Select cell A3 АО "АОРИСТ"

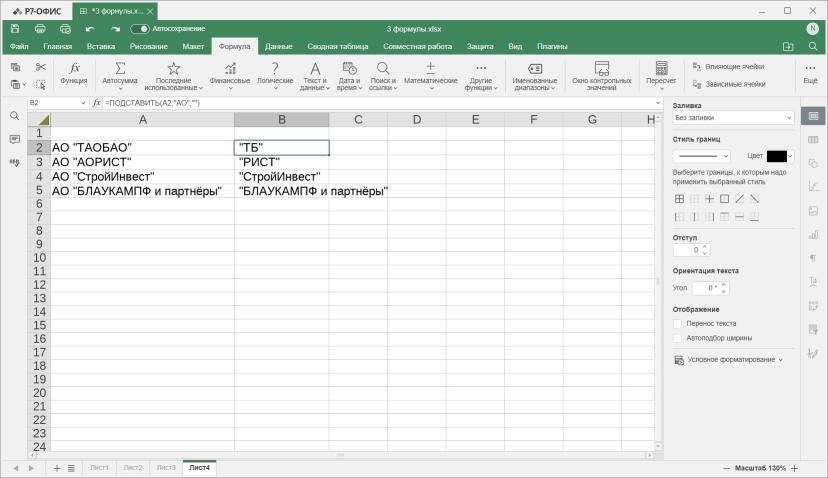point(143,162)
